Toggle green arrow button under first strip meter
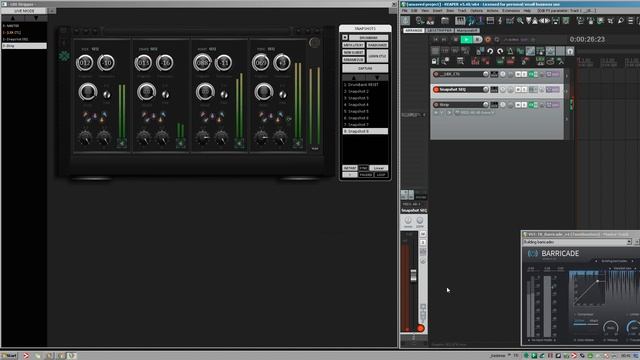The width and height of the screenshot is (640, 360). [x=122, y=143]
